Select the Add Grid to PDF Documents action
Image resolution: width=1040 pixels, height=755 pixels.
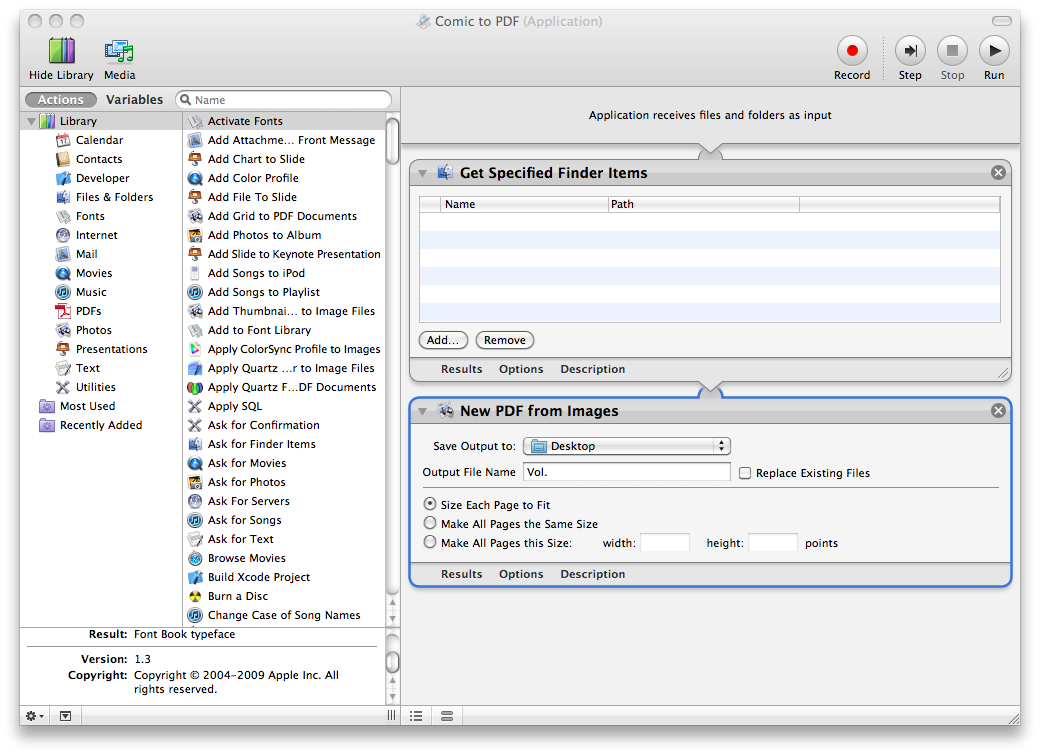click(x=284, y=216)
